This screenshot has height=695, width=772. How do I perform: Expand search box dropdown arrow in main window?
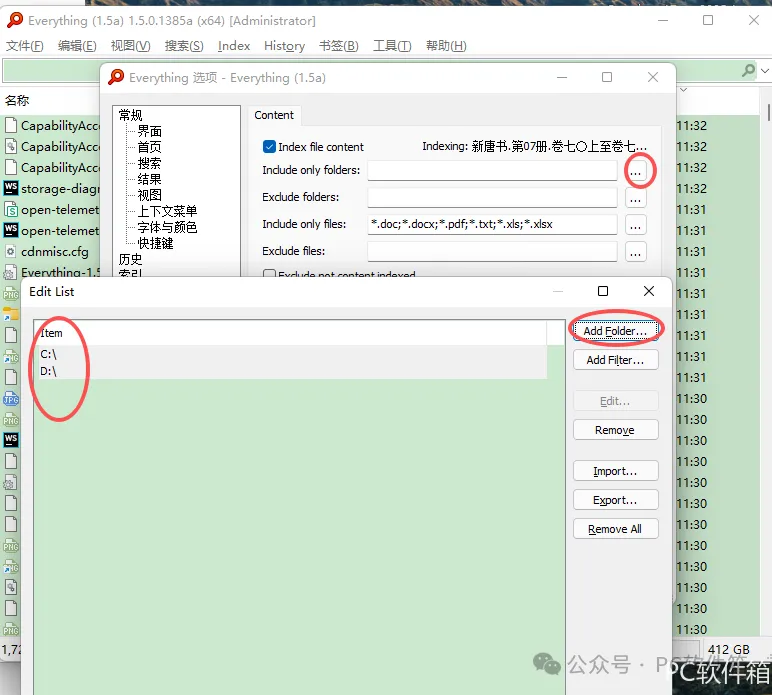pos(765,71)
